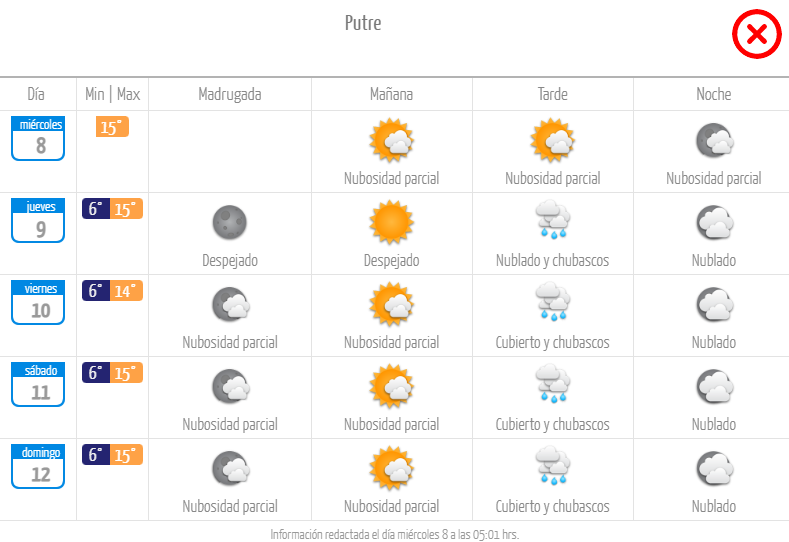The height and width of the screenshot is (542, 789).
Task: Click Saturday early morning partly cloudy icon
Action: (x=231, y=386)
